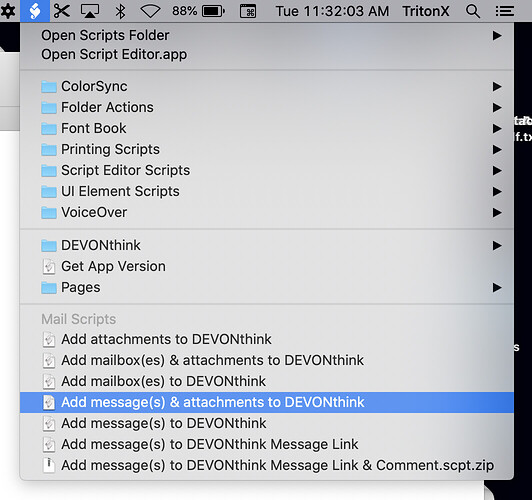Open Notification Center list icon
This screenshot has height=500, width=532.
[505, 11]
